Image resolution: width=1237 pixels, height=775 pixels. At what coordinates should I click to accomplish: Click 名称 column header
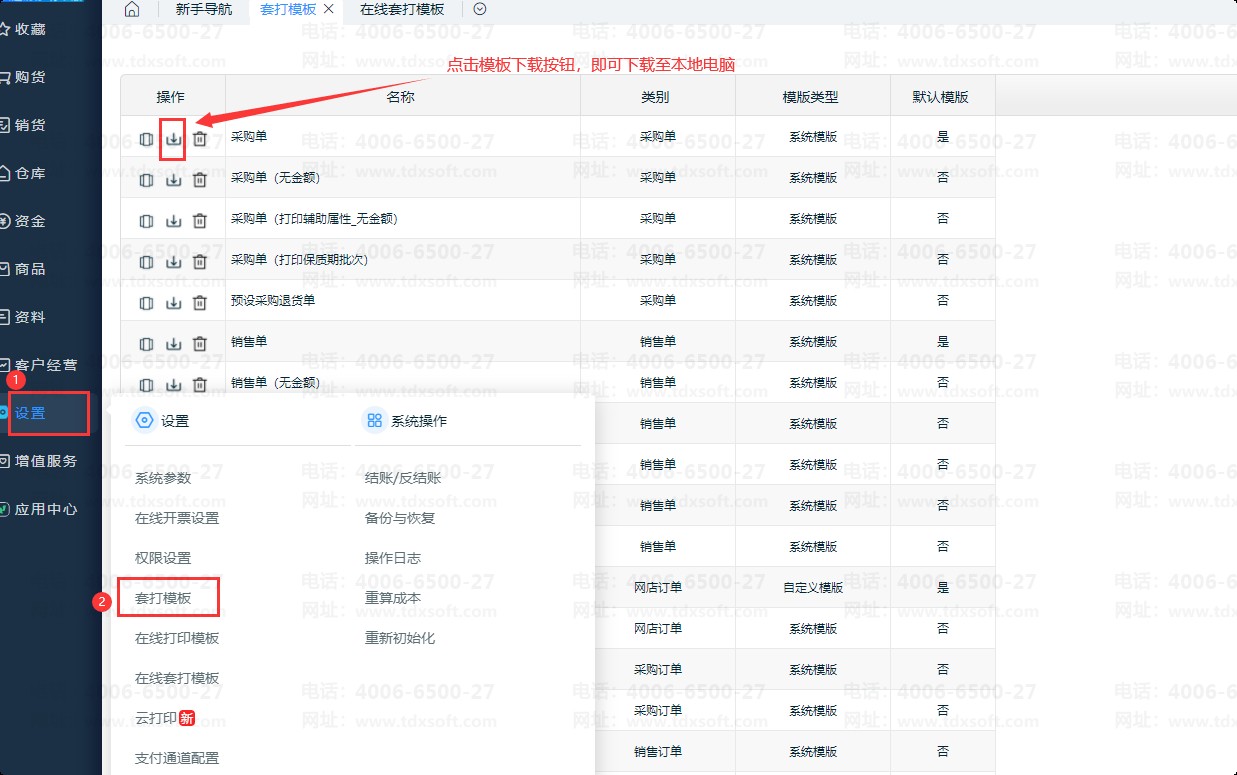[401, 97]
